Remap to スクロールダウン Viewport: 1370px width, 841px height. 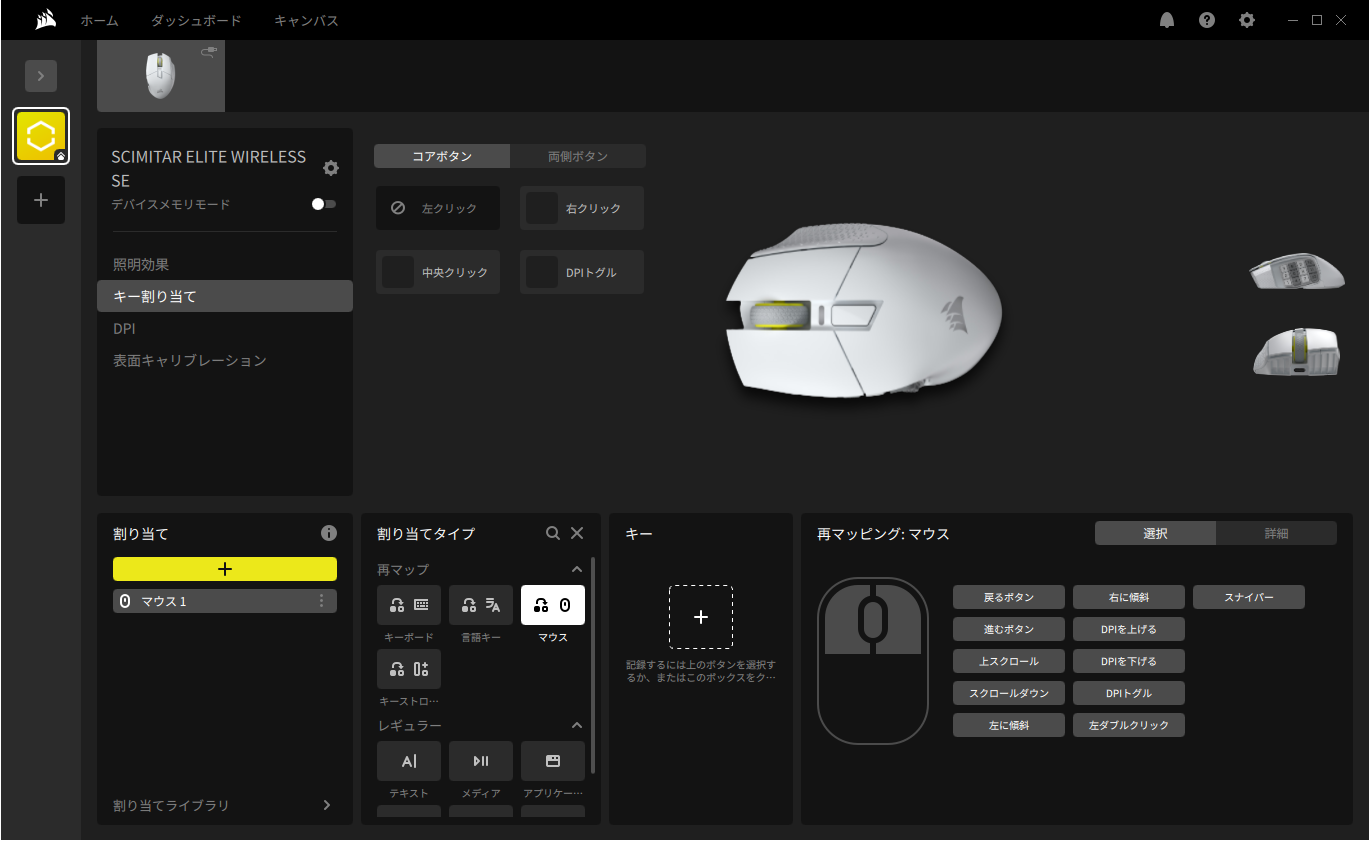tap(1009, 693)
